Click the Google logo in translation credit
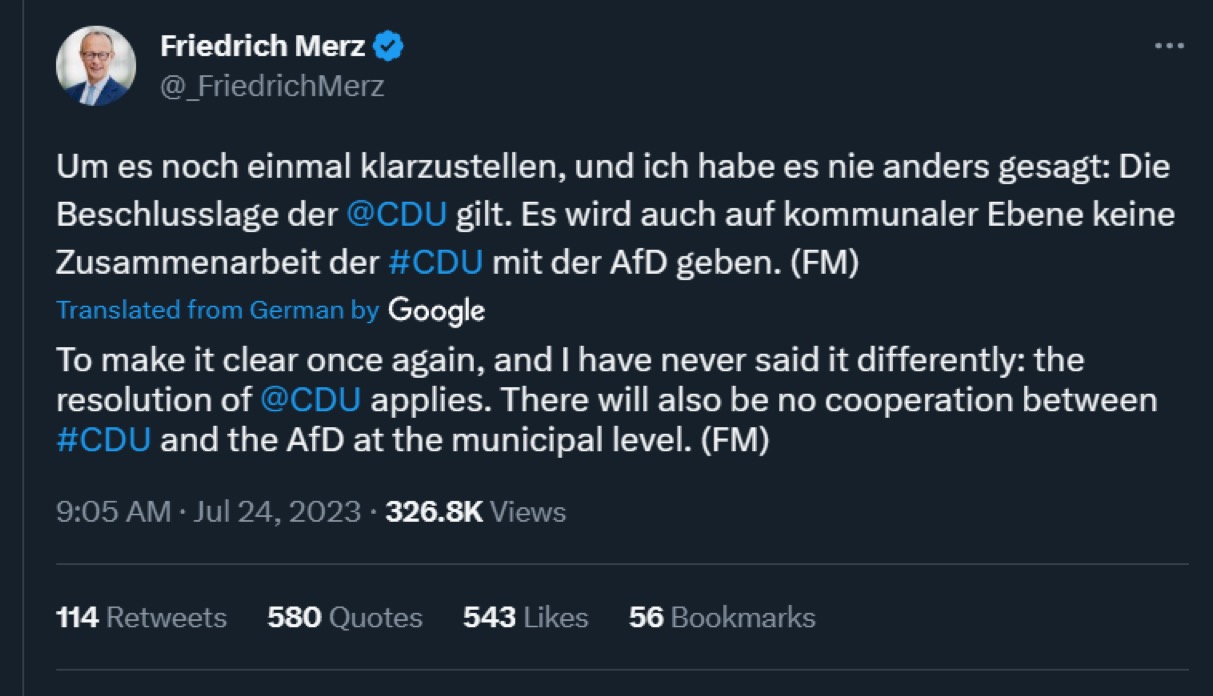This screenshot has width=1213, height=696. click(x=436, y=310)
